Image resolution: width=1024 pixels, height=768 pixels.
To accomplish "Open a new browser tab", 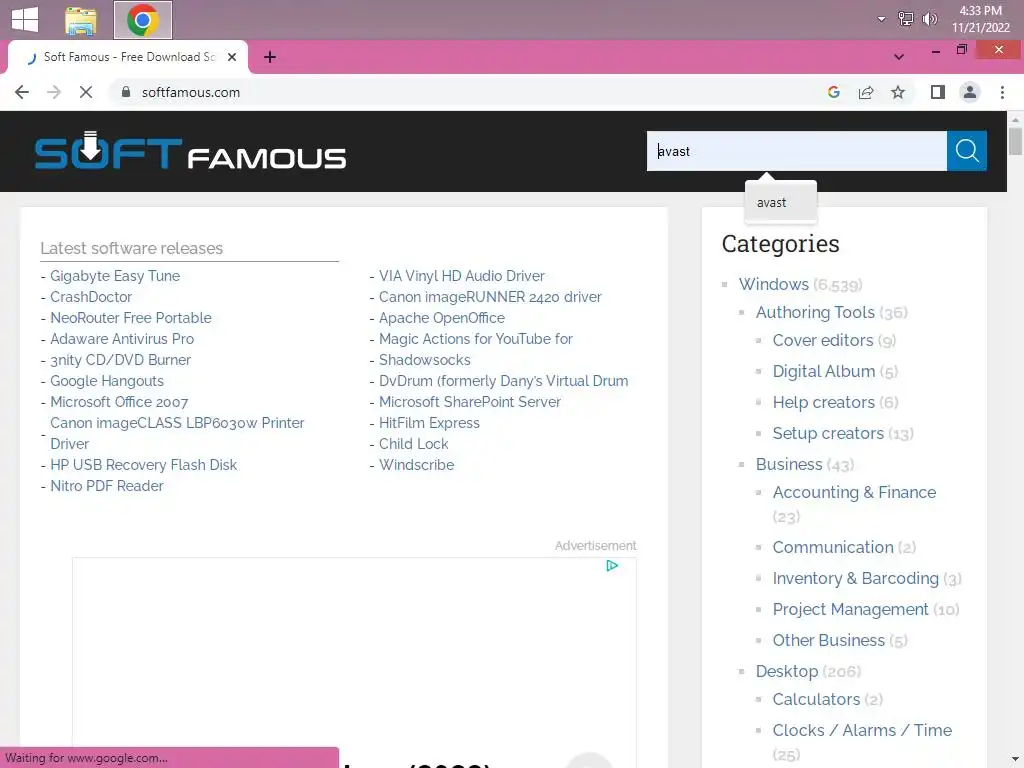I will (x=270, y=57).
